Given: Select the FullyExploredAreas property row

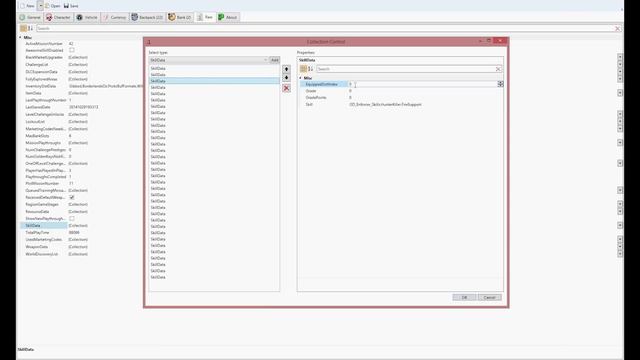Looking at the screenshot, I should click(41, 79).
